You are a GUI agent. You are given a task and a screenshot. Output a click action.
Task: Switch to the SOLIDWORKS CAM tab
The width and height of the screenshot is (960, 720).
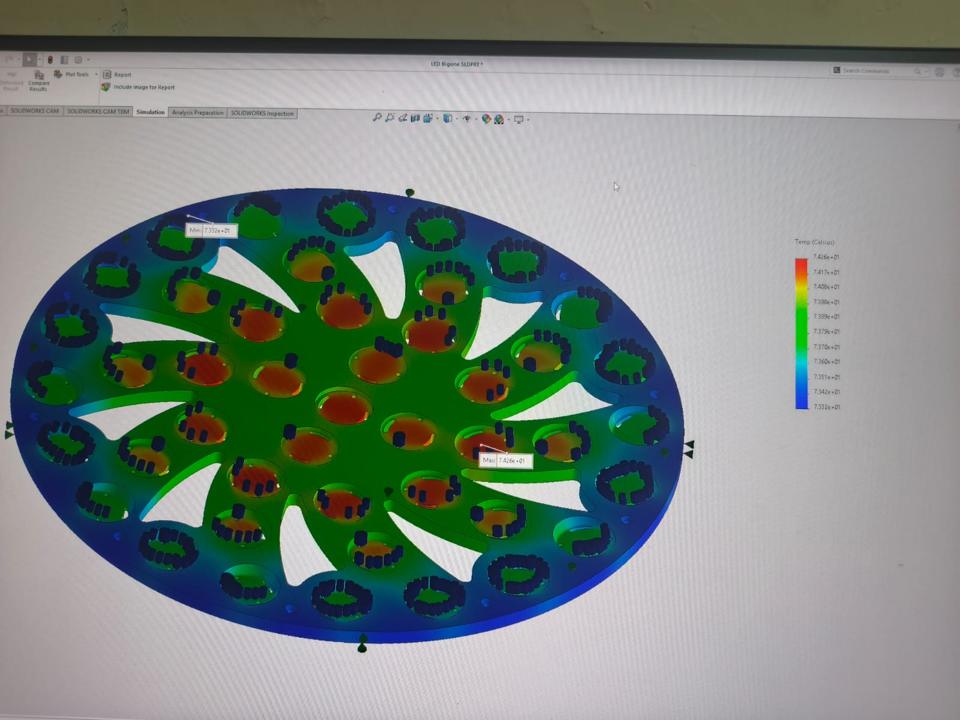click(34, 111)
